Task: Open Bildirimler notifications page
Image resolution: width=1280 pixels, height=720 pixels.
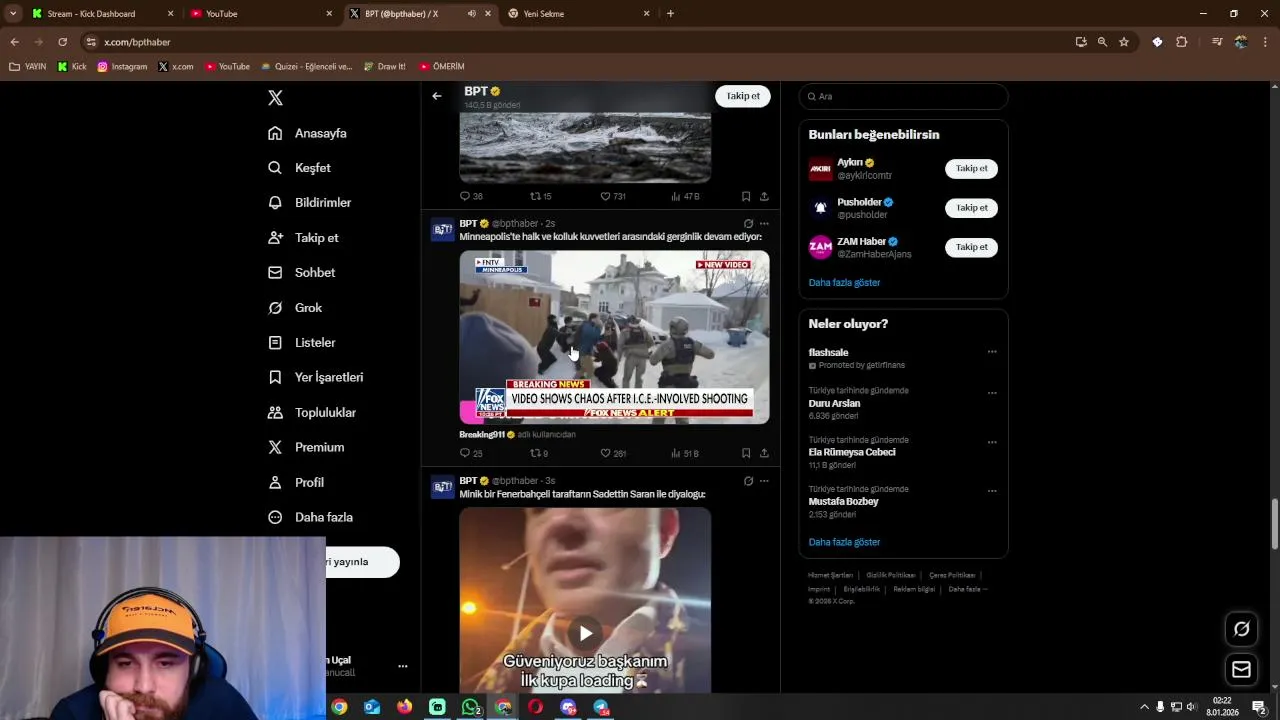Action: tap(310, 202)
